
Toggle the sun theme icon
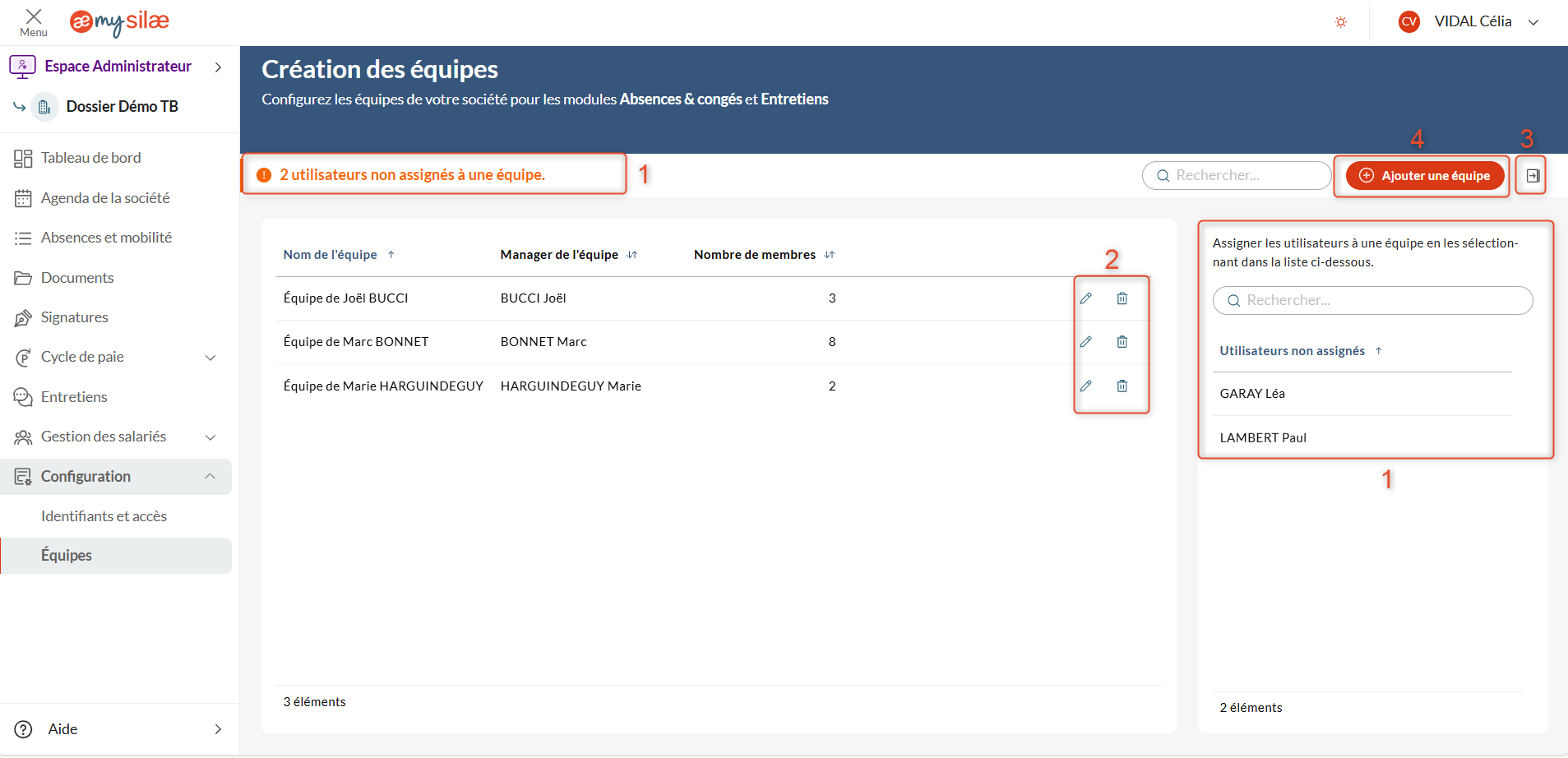point(1341,22)
